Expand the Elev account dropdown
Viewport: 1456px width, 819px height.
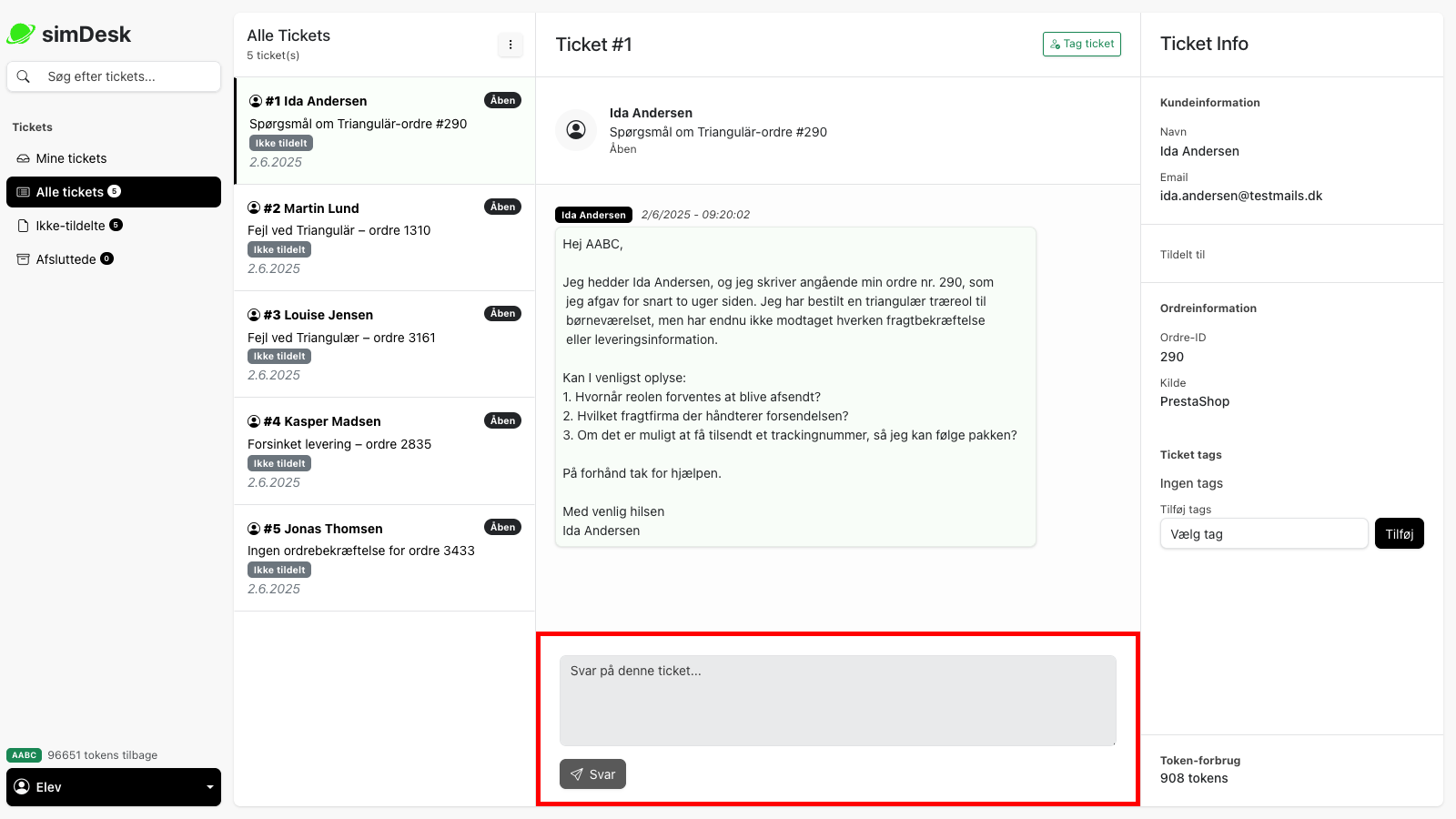coord(114,786)
